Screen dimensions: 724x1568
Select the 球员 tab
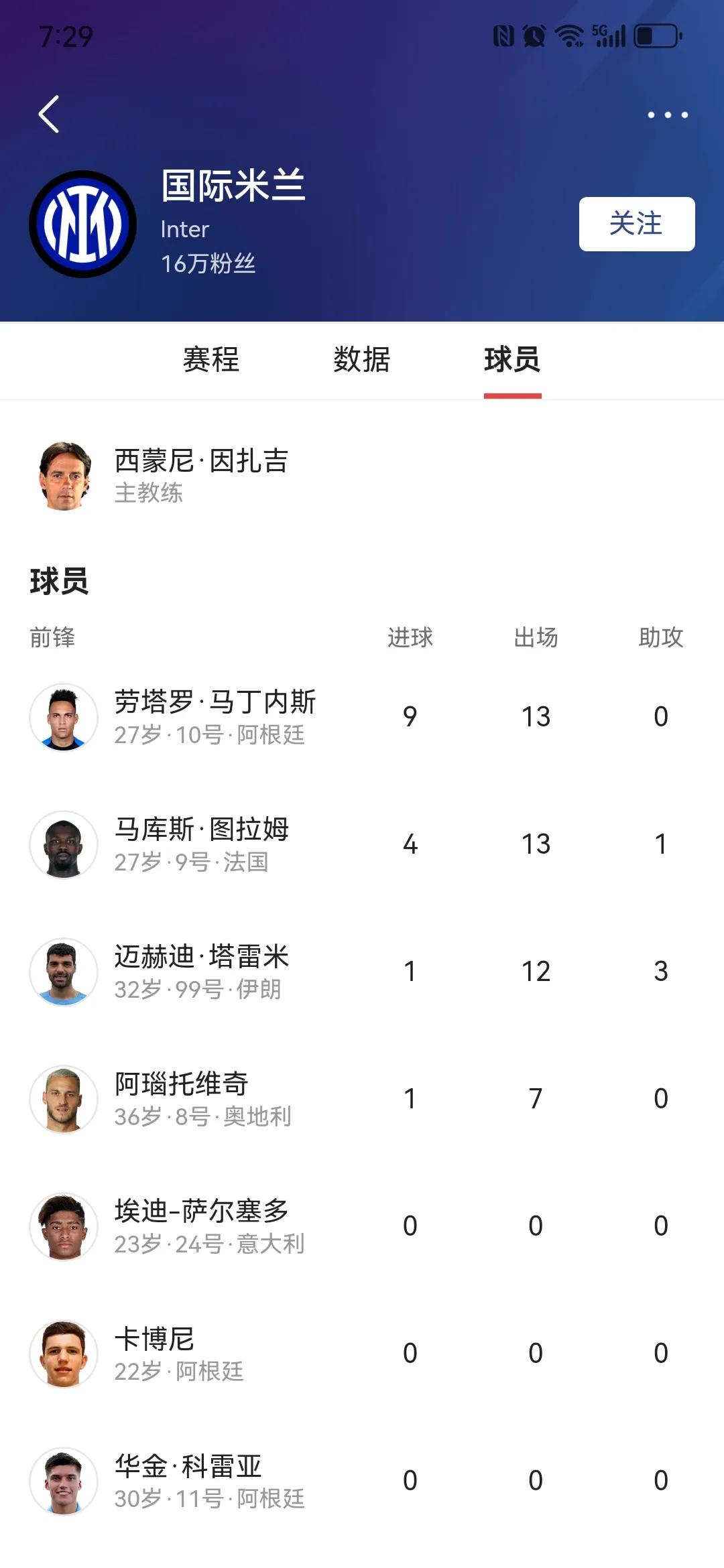(513, 360)
